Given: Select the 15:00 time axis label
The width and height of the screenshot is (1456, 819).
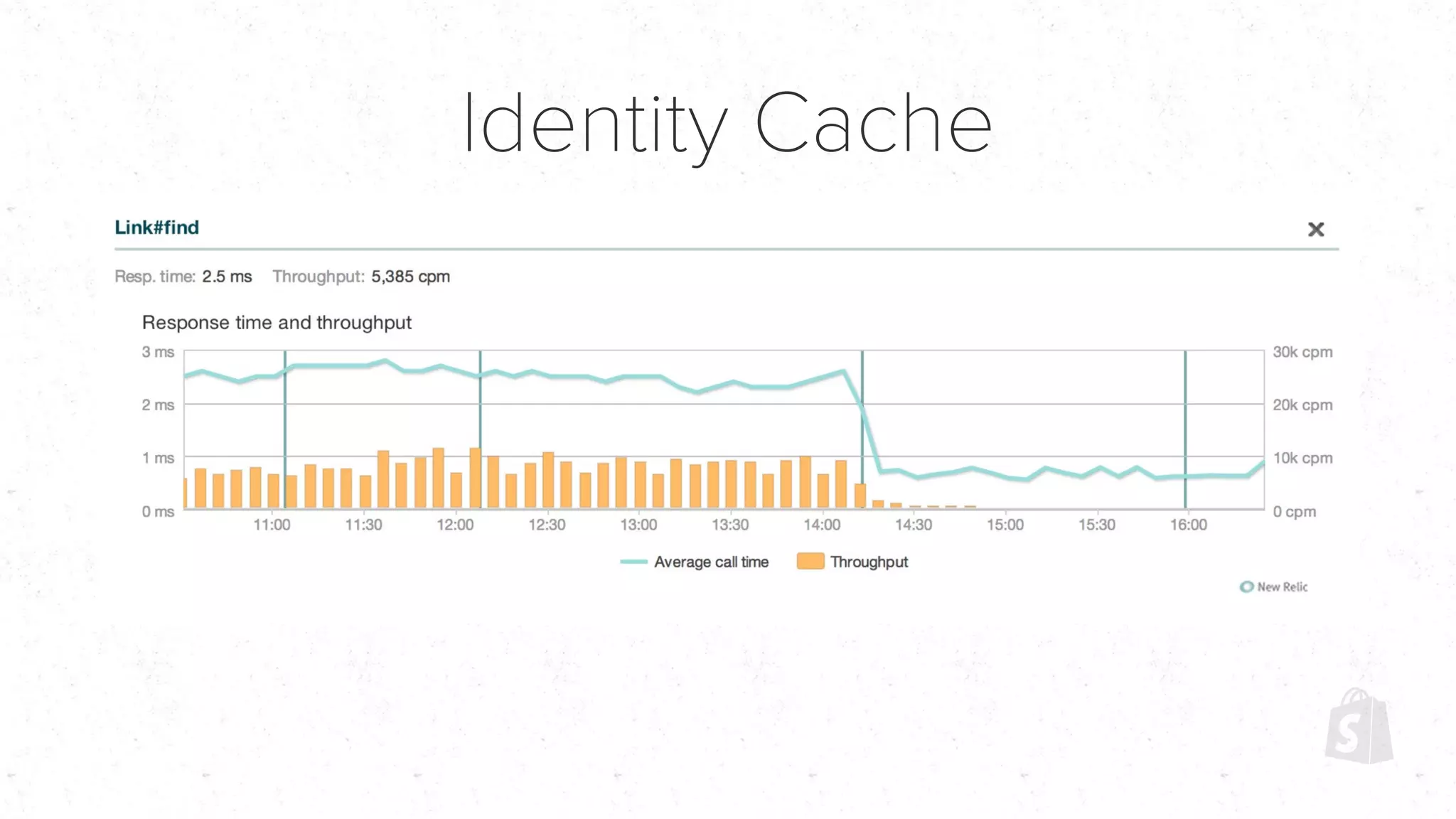Looking at the screenshot, I should pyautogui.click(x=1005, y=525).
